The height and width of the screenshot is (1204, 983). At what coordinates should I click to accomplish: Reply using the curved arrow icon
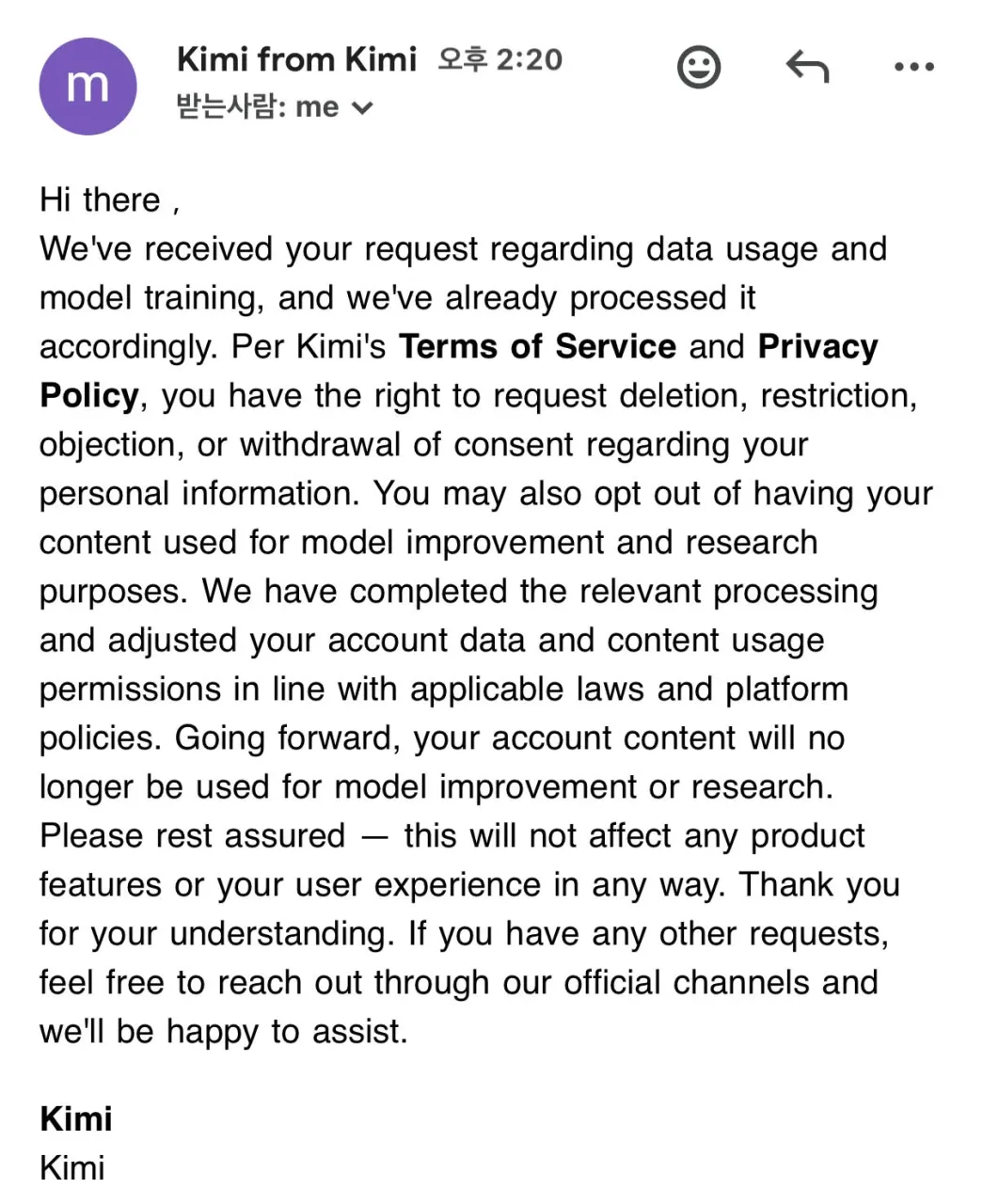[807, 67]
